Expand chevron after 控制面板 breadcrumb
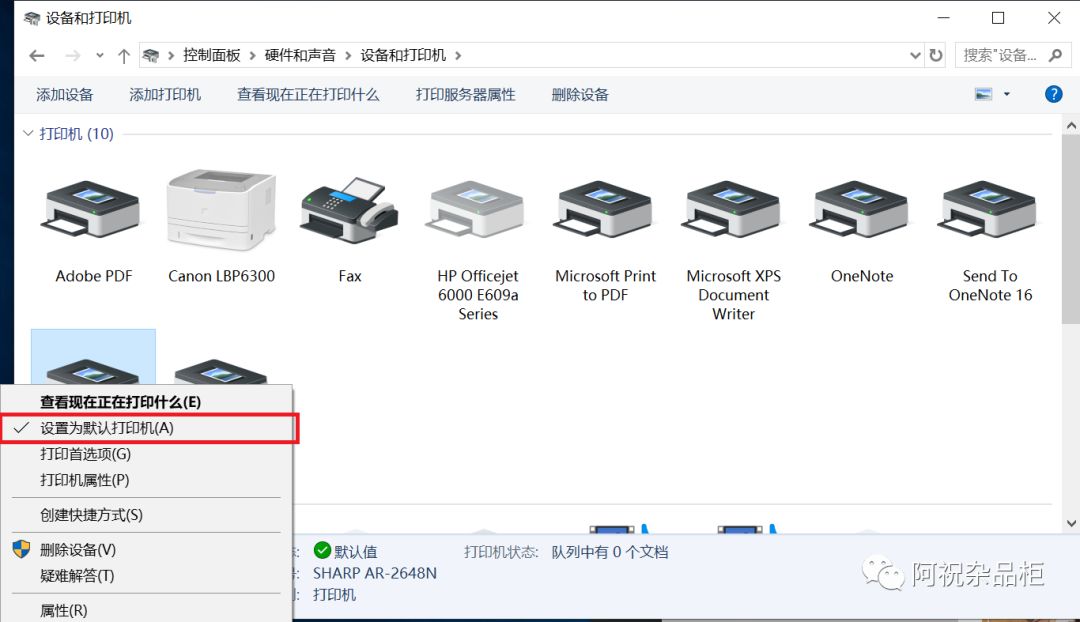Screen dimensions: 1080x622 (x=253, y=55)
